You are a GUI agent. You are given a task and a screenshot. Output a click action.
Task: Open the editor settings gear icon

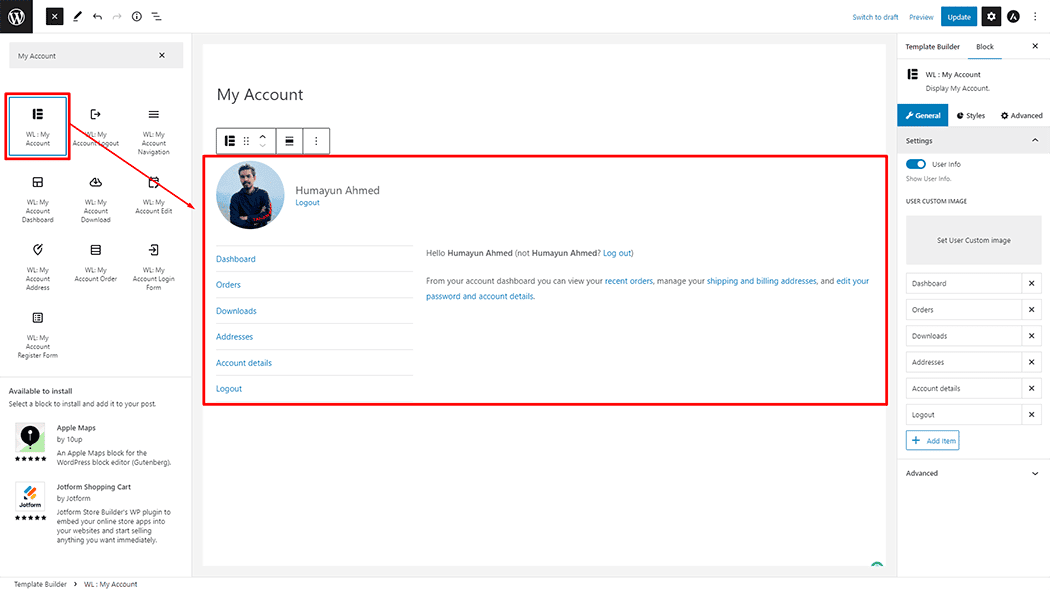point(990,17)
